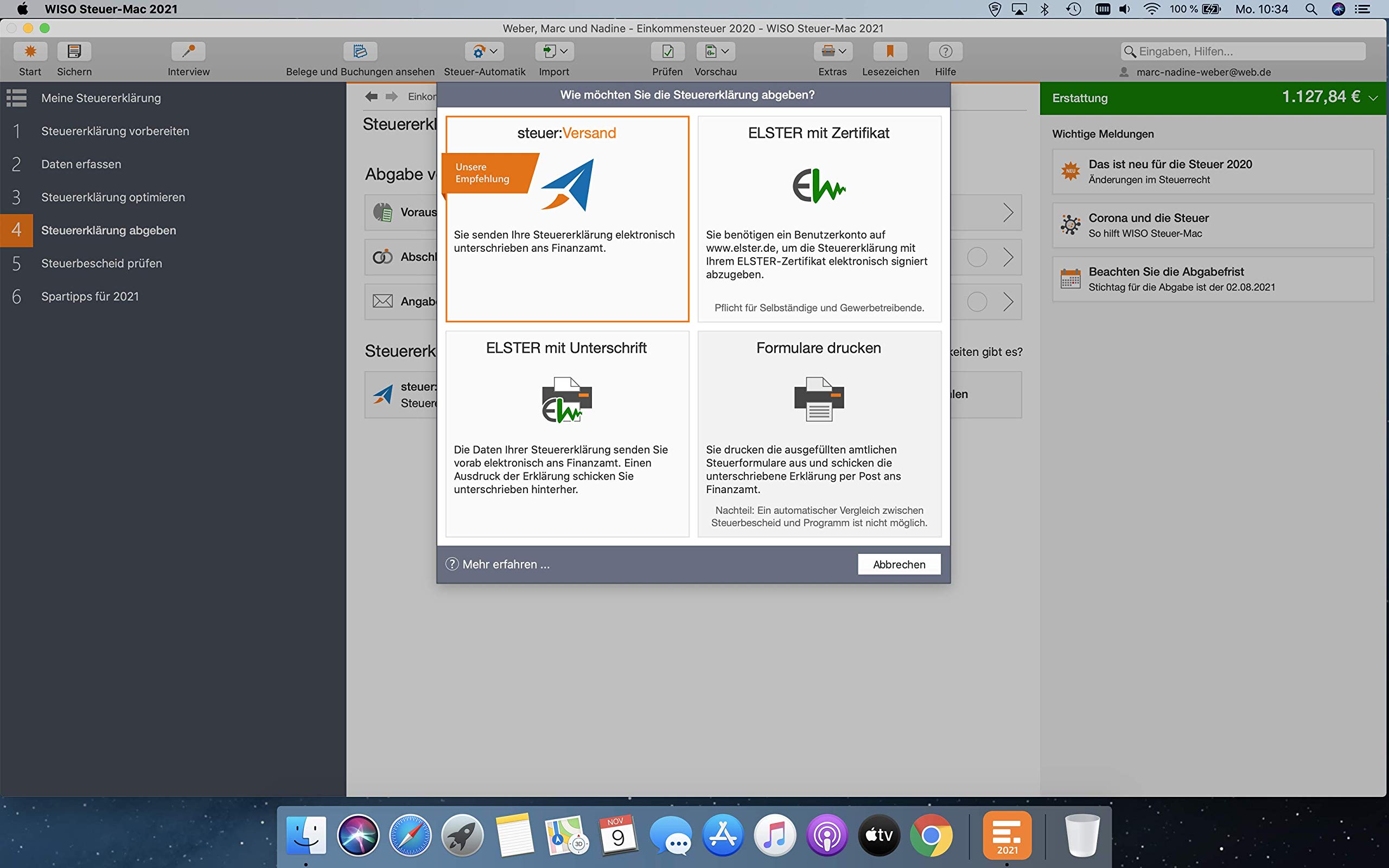Launch Safari from the Dock
The height and width of the screenshot is (868, 1389).
pyautogui.click(x=410, y=835)
